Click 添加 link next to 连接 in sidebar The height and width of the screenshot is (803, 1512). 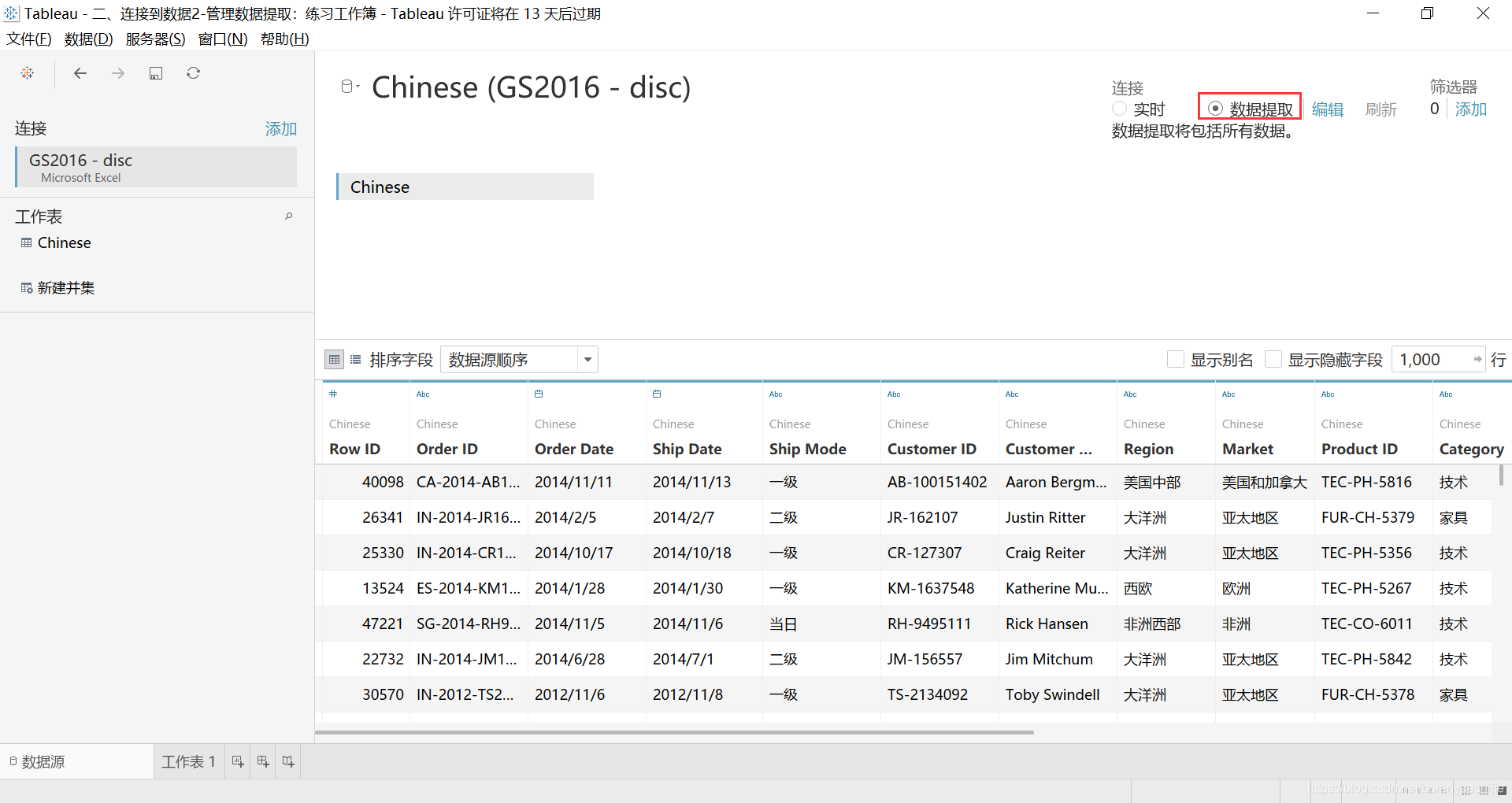(281, 128)
